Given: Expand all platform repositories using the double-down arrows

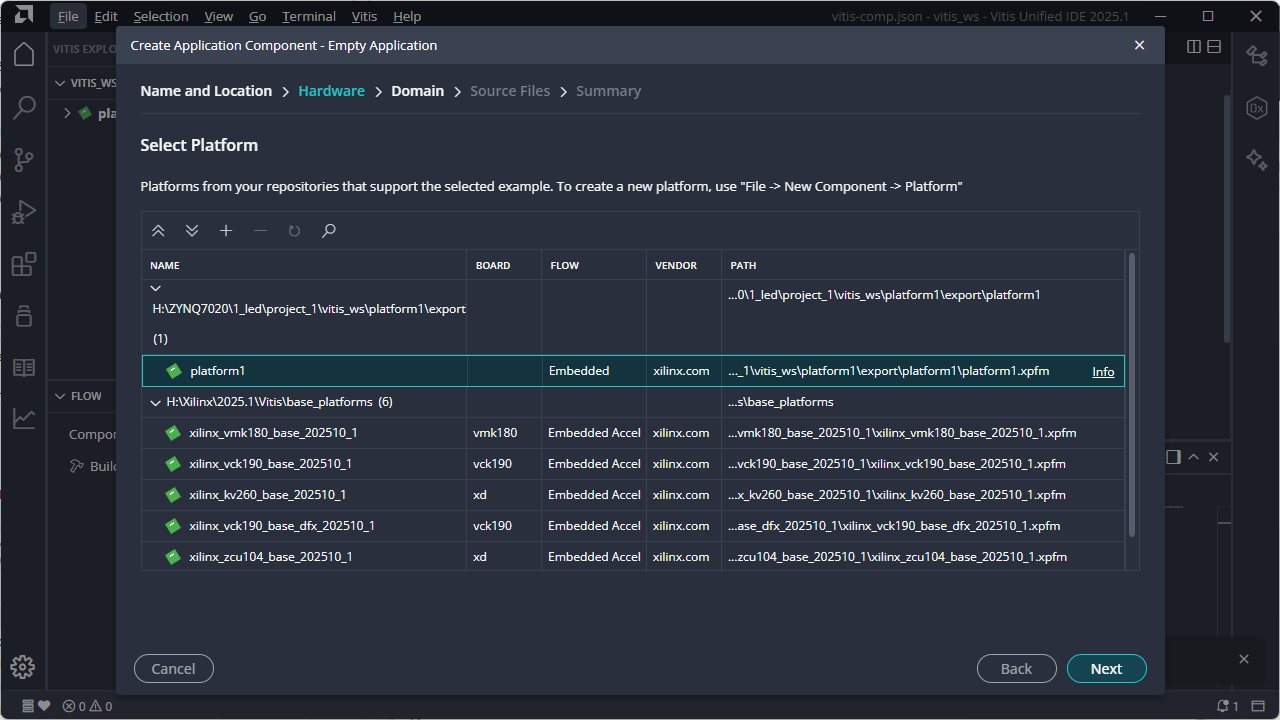Looking at the screenshot, I should tap(192, 231).
